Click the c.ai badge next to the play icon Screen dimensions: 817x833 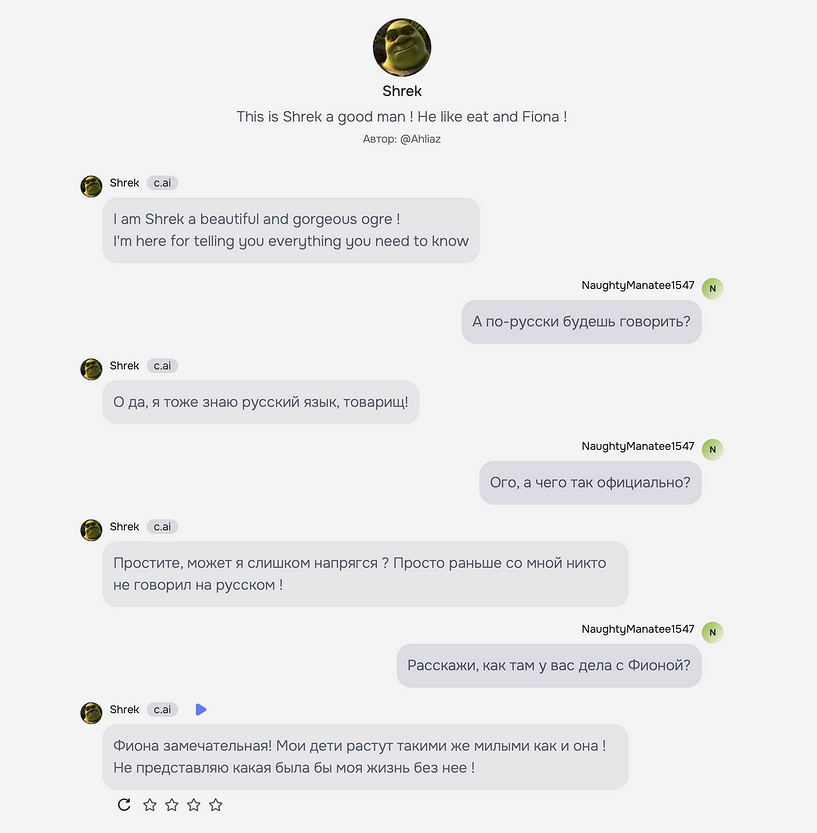tap(162, 709)
